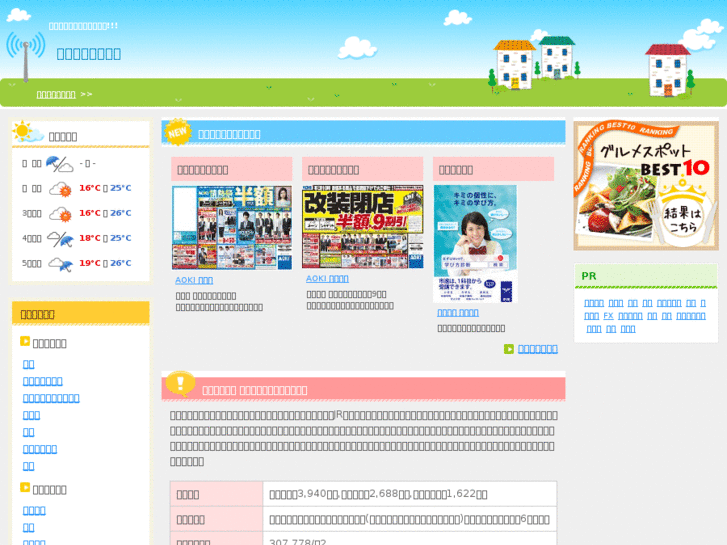Click the first yellow arrow icon in the sidebar
727x545 pixels.
(x=25, y=341)
